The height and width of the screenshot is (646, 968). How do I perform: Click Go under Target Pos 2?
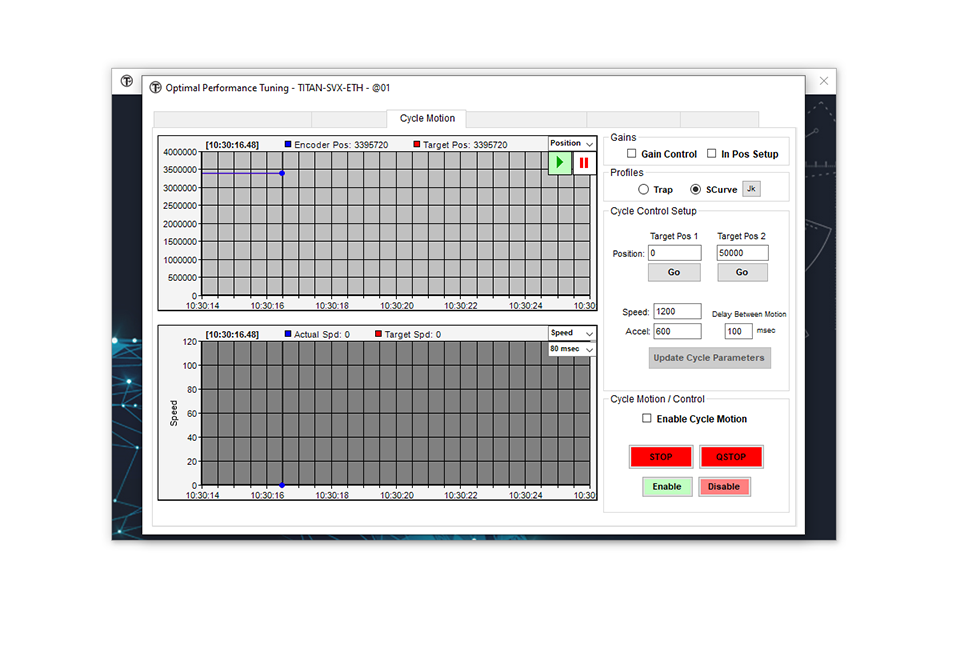pos(742,272)
